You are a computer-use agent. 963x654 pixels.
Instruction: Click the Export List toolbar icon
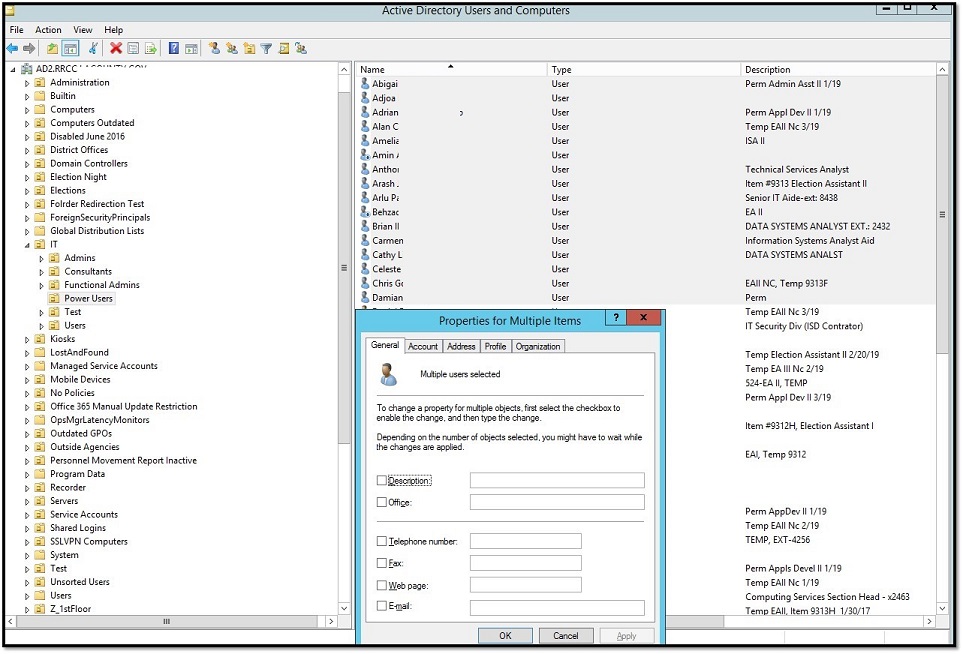[x=150, y=49]
